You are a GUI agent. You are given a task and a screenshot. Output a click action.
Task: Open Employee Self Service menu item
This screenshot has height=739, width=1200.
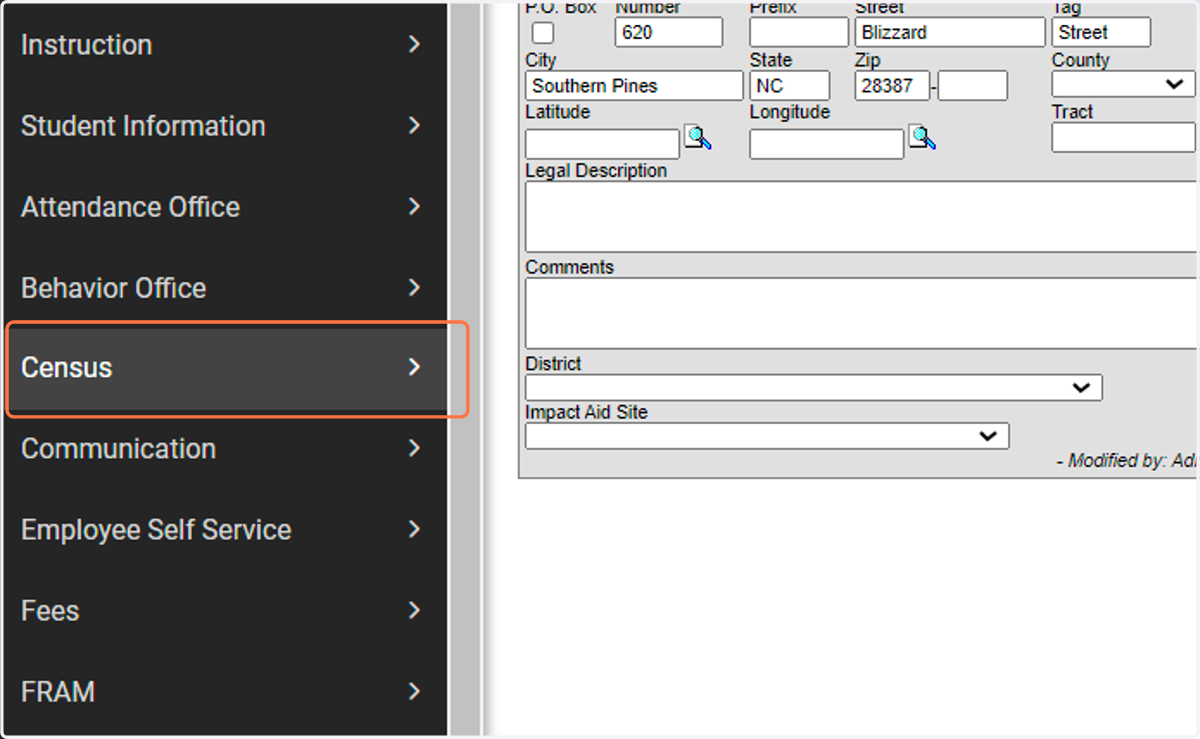[224, 530]
